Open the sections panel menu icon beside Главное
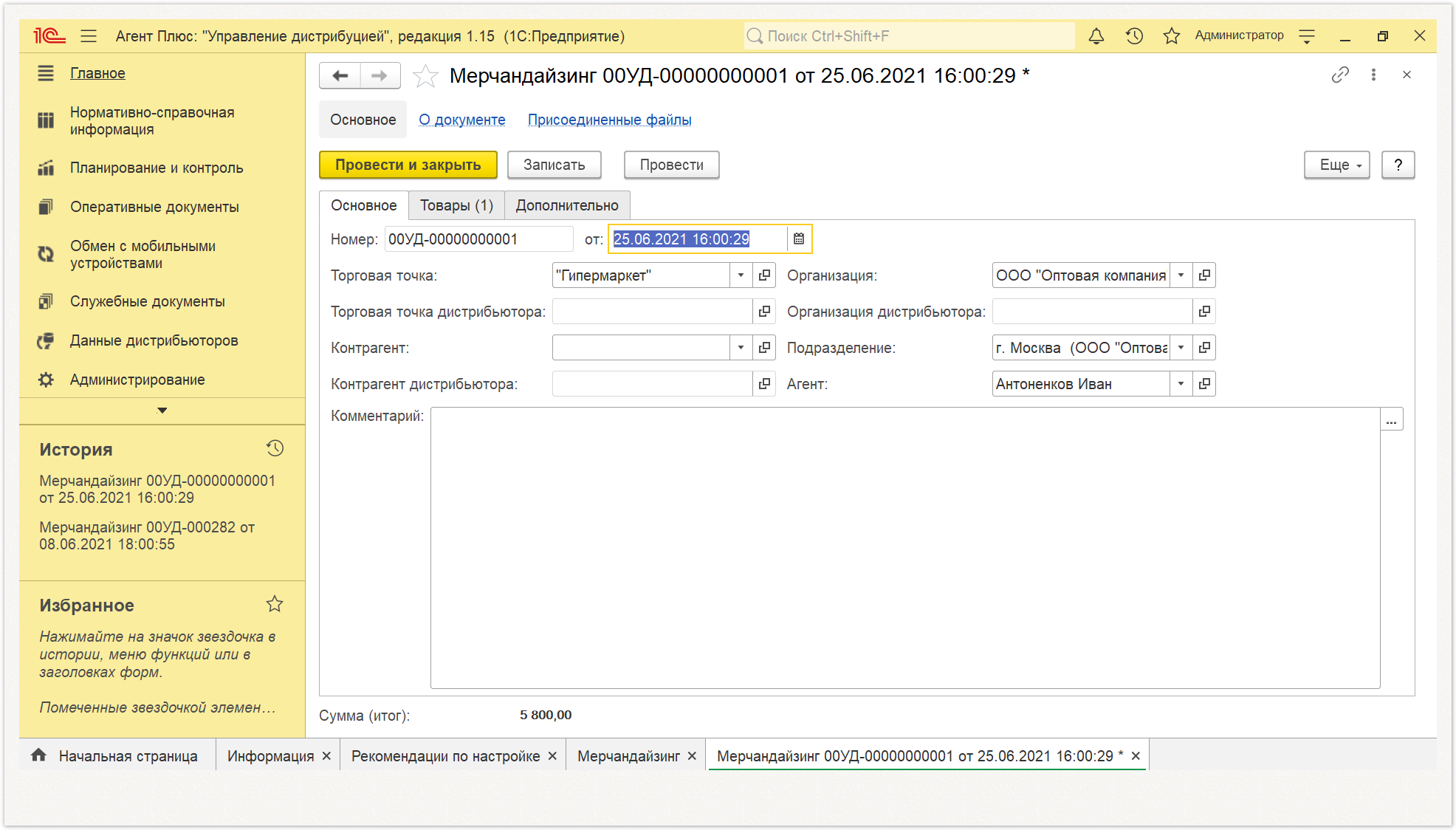The image size is (1456, 830). [x=46, y=73]
